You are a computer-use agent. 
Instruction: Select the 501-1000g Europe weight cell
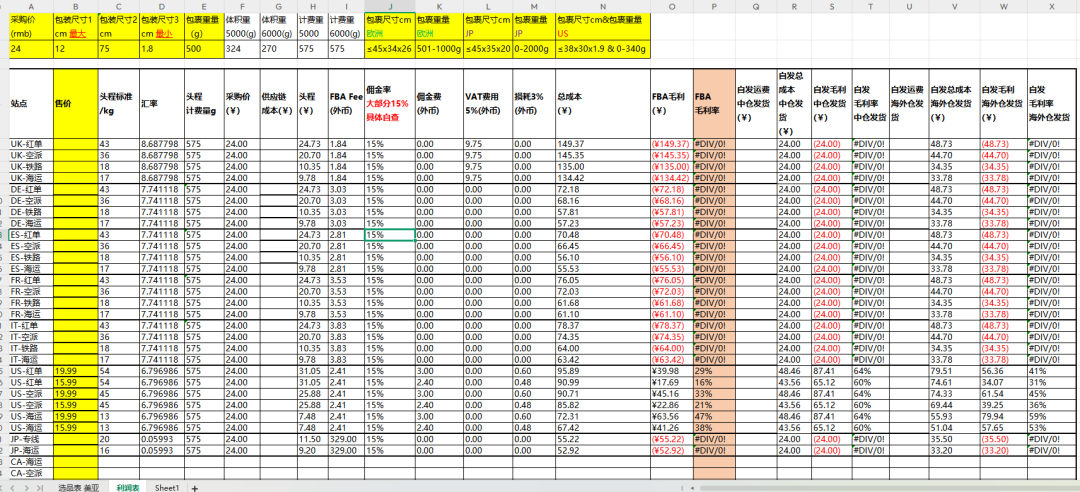pyautogui.click(x=439, y=50)
